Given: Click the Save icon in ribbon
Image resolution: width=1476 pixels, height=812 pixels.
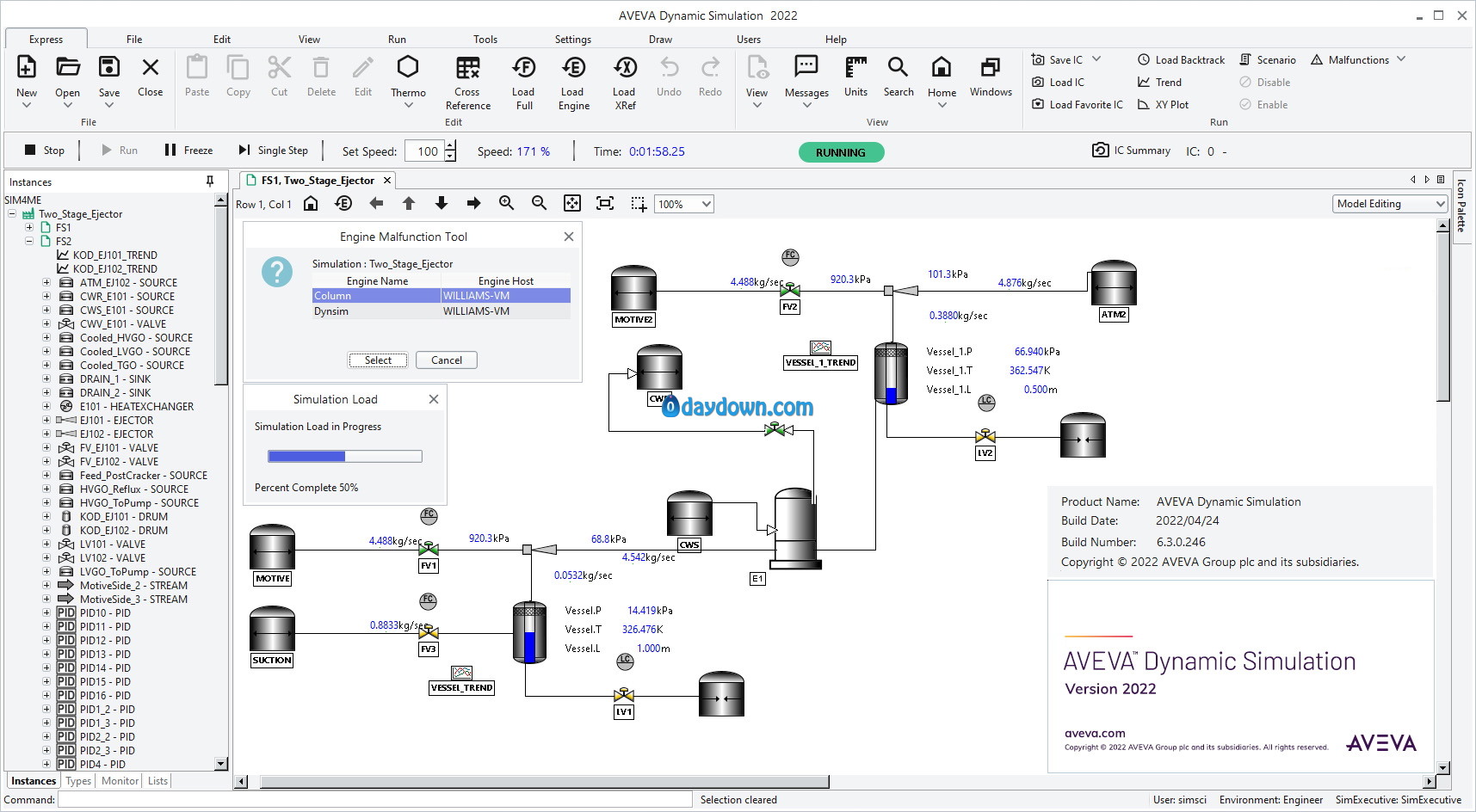Looking at the screenshot, I should point(109,67).
